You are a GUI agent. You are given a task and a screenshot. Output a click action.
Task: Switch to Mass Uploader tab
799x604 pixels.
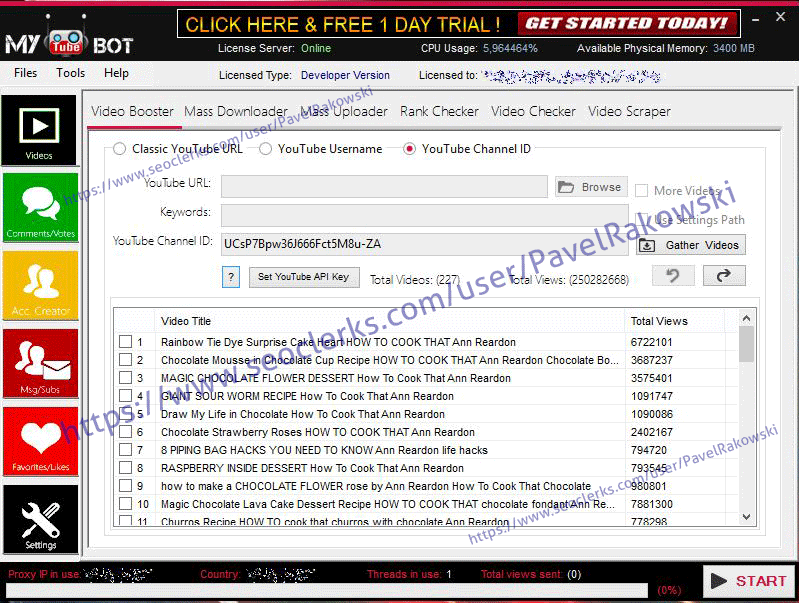pyautogui.click(x=344, y=111)
